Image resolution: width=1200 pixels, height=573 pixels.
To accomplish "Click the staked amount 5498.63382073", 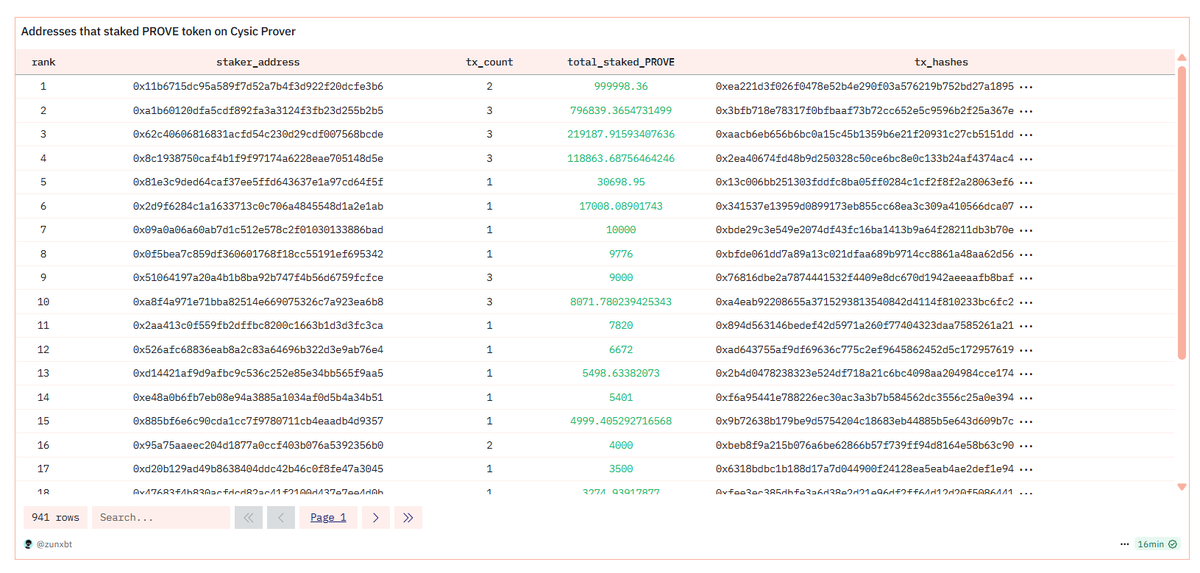I will point(621,373).
